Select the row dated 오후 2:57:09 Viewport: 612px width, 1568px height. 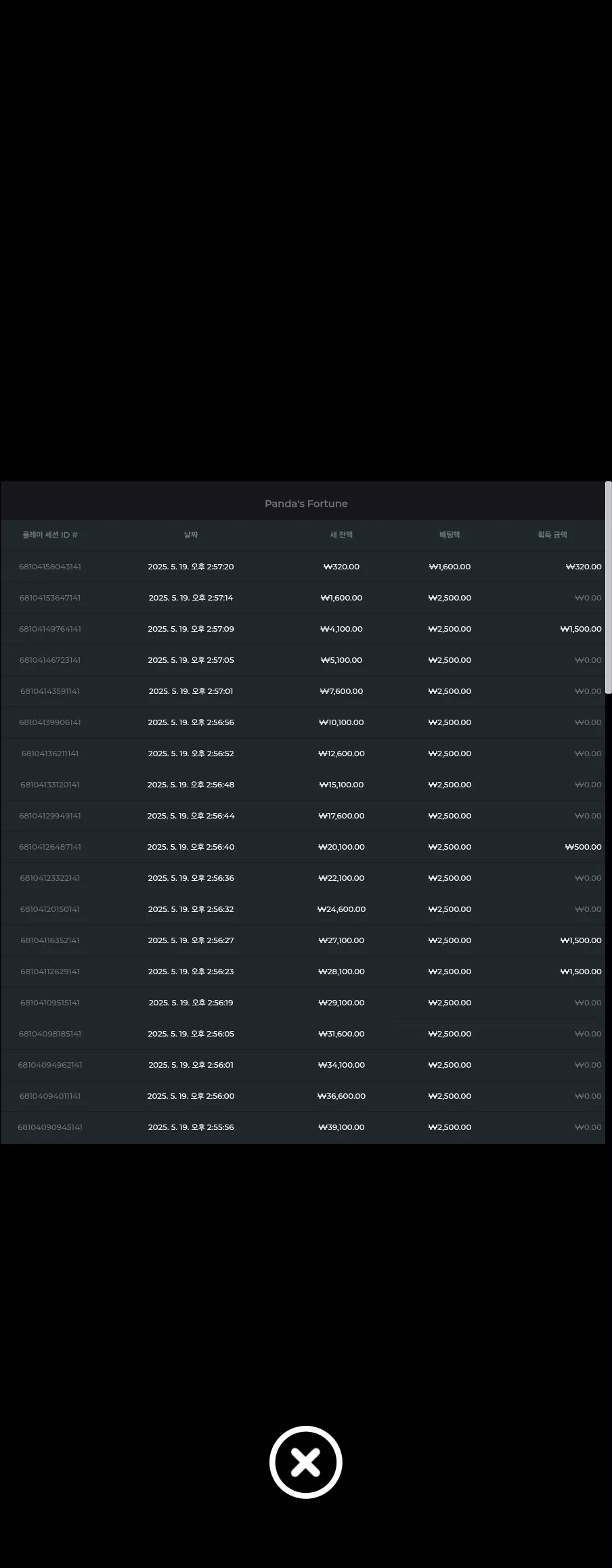pyautogui.click(x=303, y=629)
